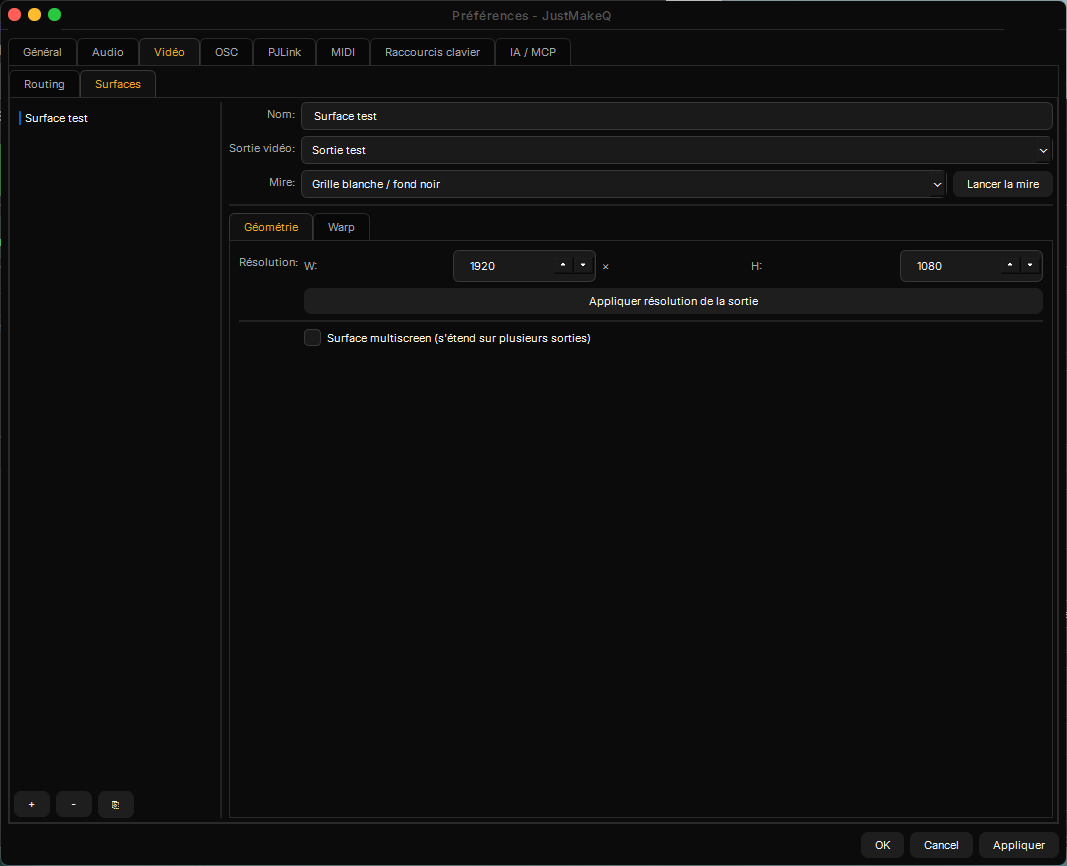1067x866 pixels.
Task: Increase the width resolution with the up arrow
Action: [563, 265]
